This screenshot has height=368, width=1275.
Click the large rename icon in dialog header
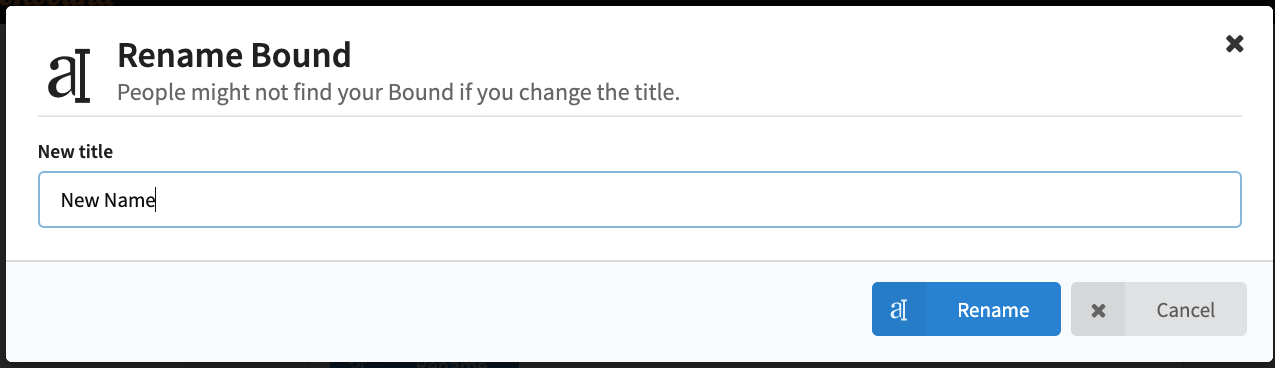pyautogui.click(x=69, y=78)
